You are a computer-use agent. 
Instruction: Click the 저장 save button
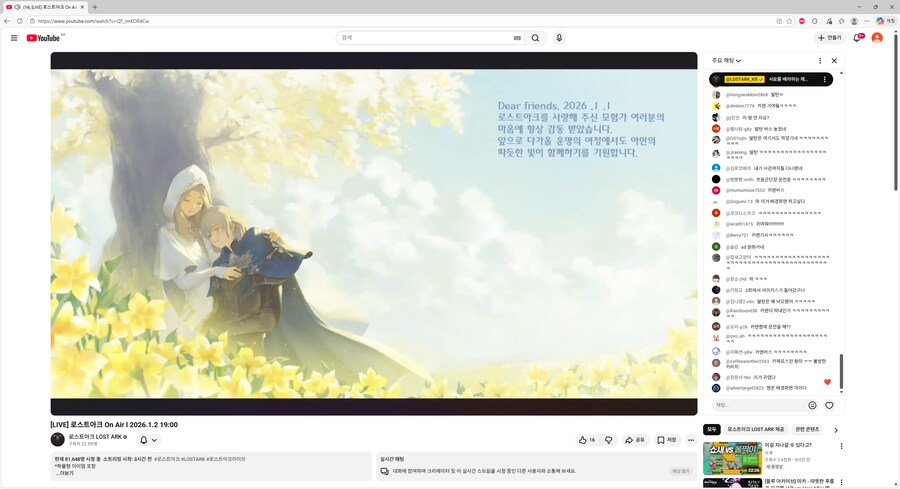point(667,440)
